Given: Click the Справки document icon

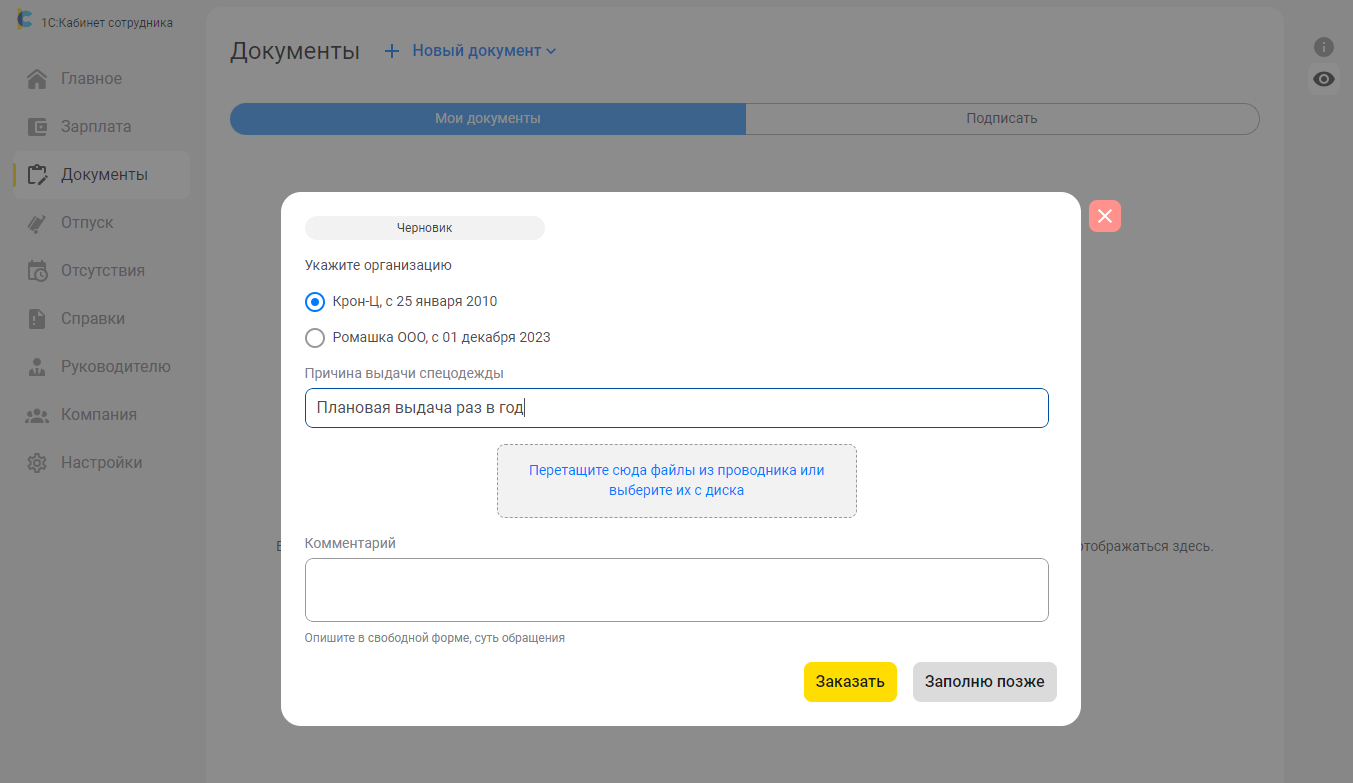Looking at the screenshot, I should click(x=37, y=319).
